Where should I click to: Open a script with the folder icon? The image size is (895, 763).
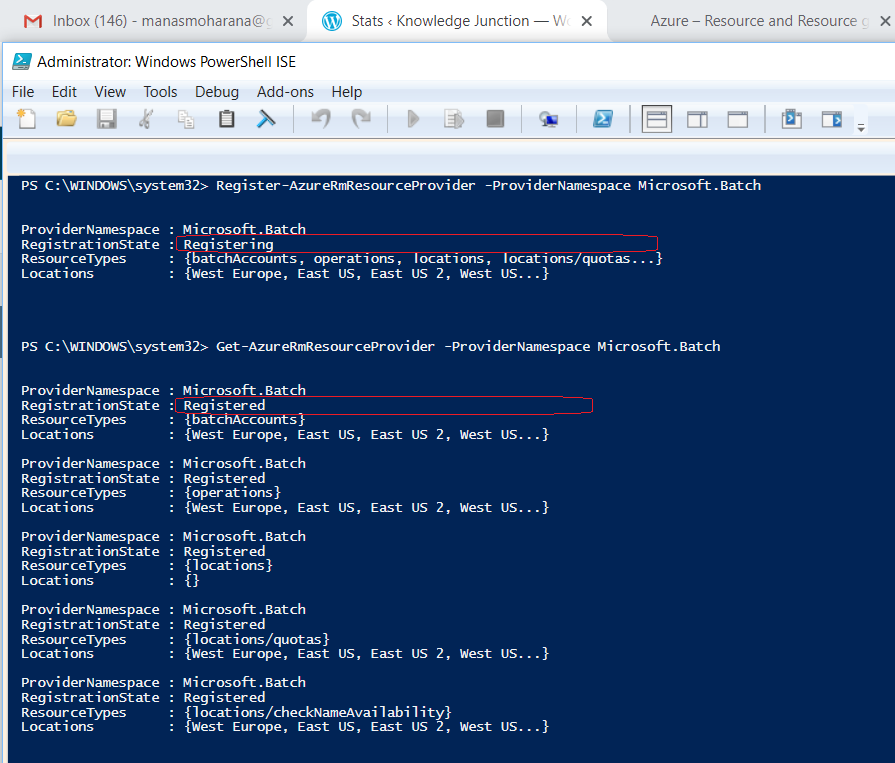coord(67,119)
